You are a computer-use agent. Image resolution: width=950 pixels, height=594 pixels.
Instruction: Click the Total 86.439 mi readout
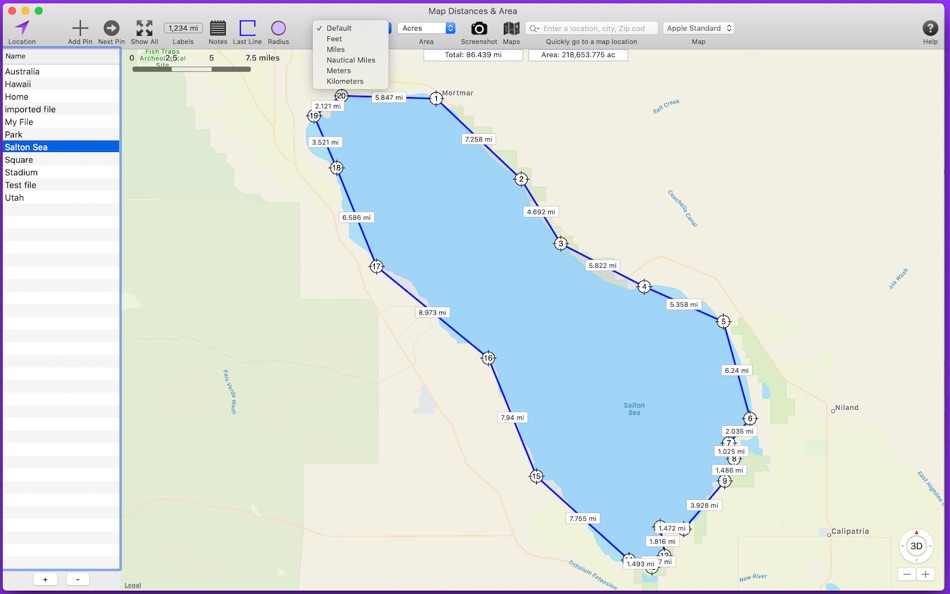(x=473, y=55)
